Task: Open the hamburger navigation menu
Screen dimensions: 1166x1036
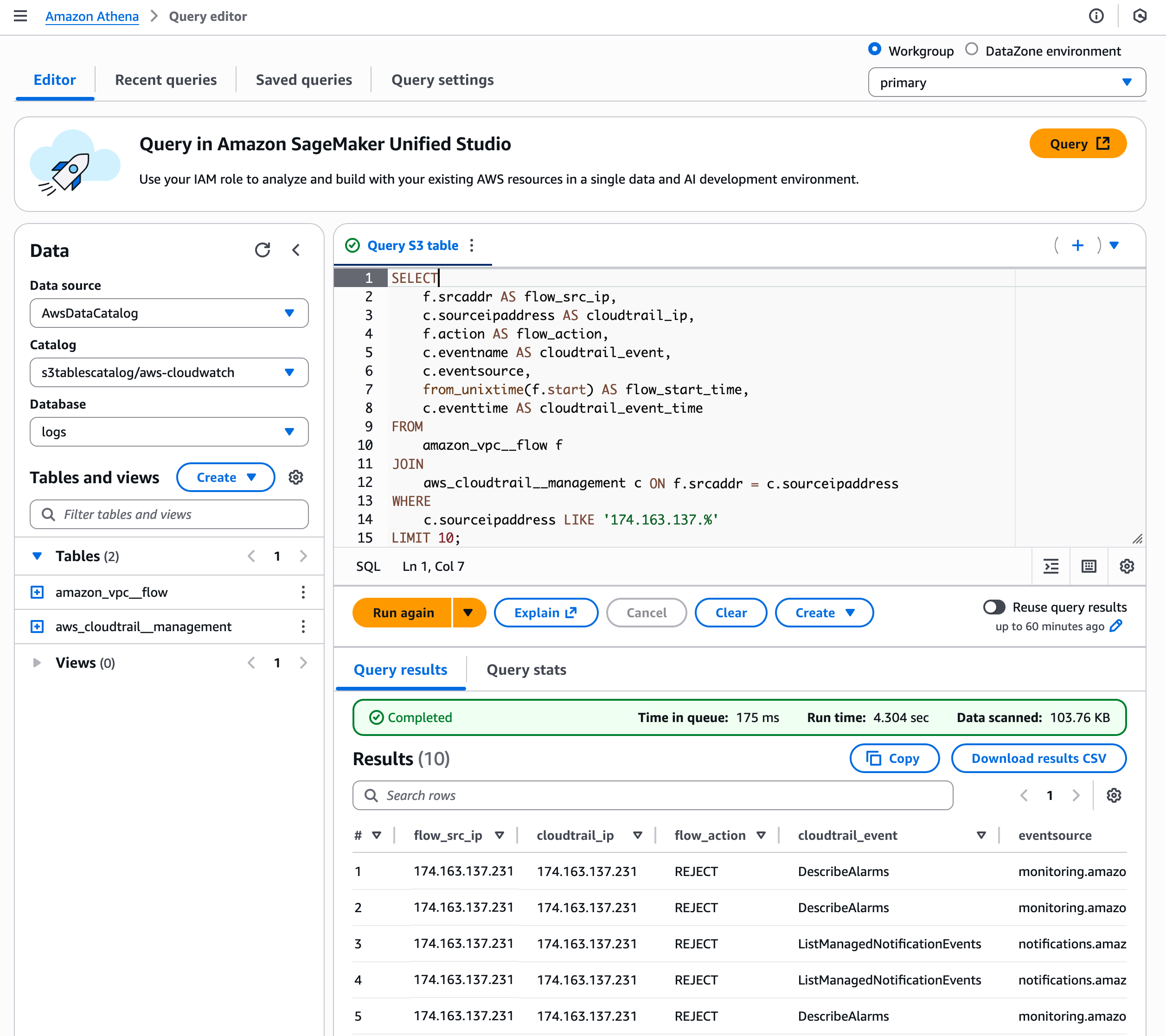Action: 20,16
